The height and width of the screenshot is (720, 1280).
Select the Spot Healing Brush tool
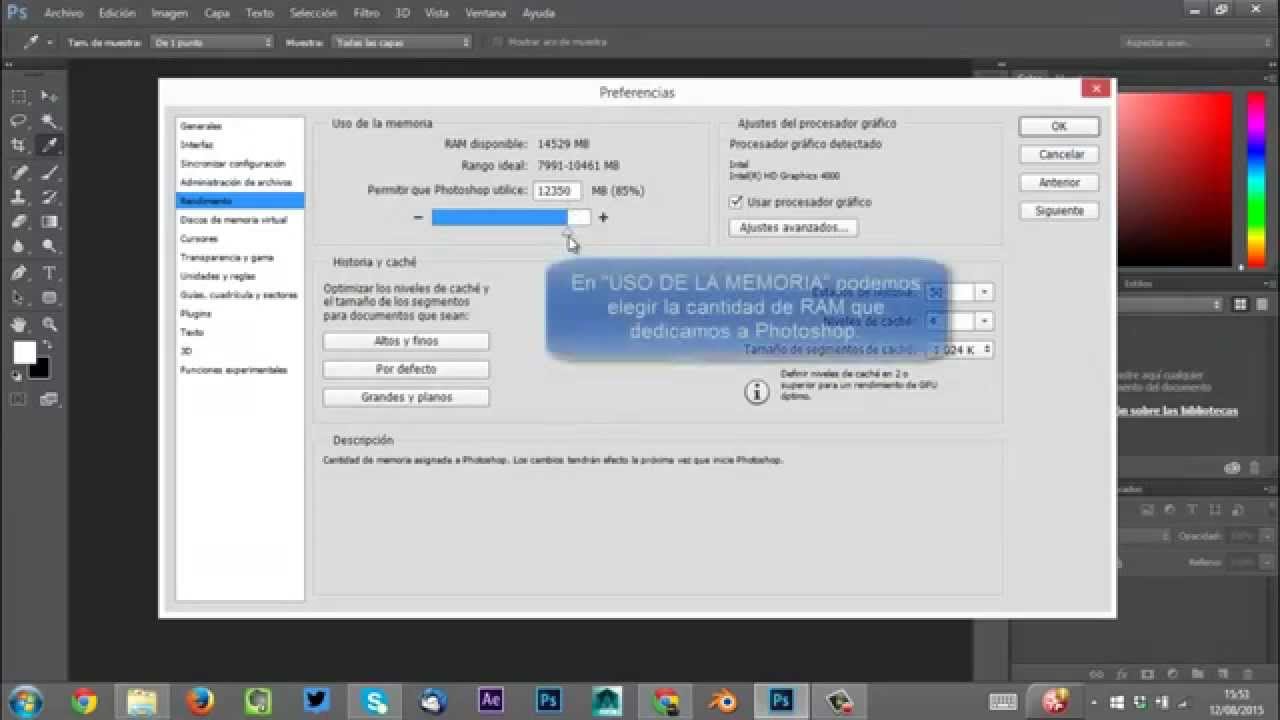click(x=19, y=172)
